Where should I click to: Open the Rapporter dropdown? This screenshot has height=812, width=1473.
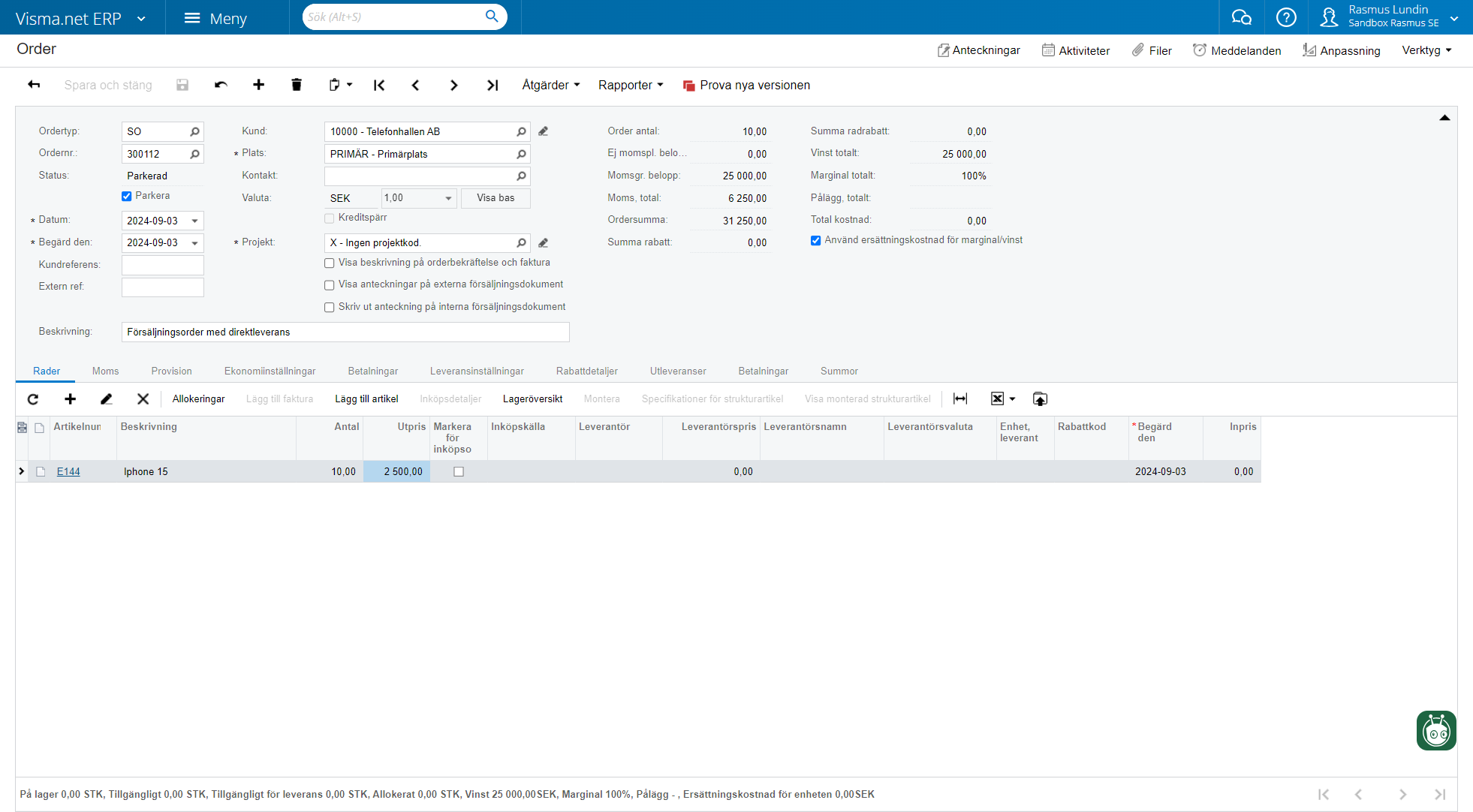[x=631, y=85]
